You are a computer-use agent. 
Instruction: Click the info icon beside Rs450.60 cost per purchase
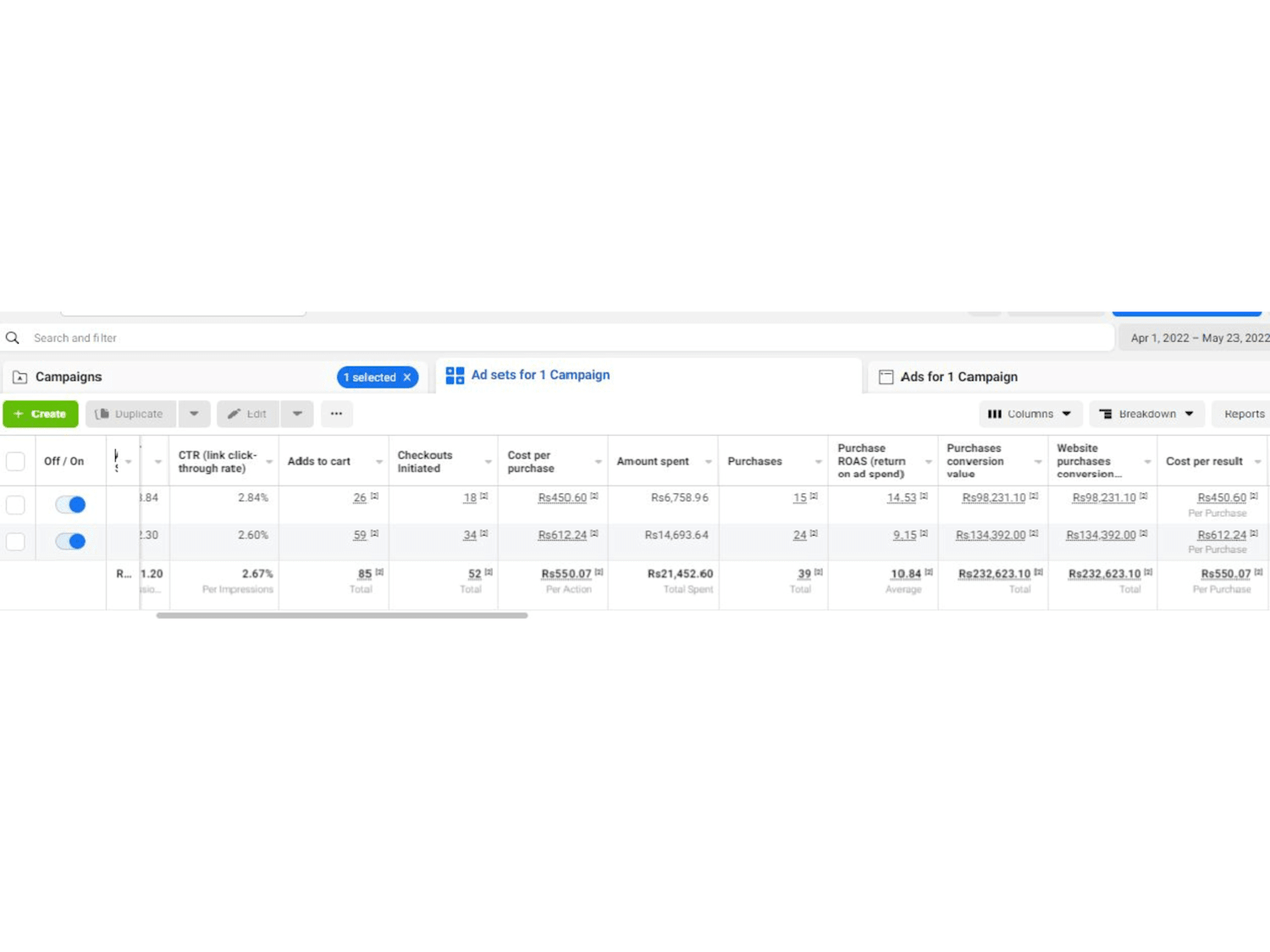coord(594,496)
